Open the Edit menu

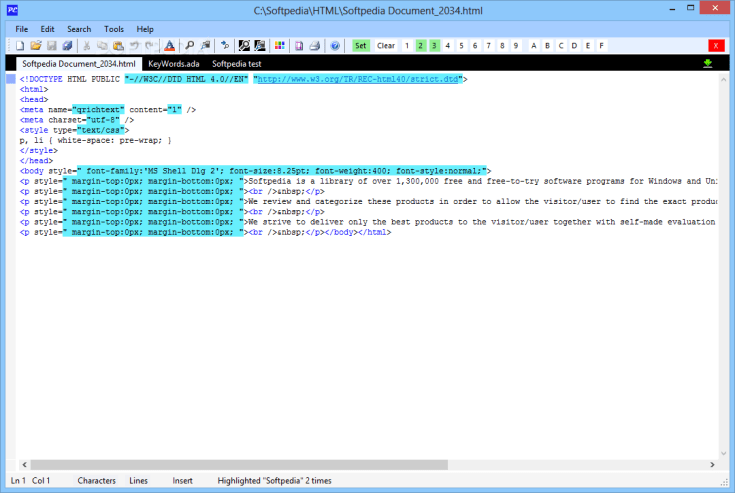click(x=47, y=29)
